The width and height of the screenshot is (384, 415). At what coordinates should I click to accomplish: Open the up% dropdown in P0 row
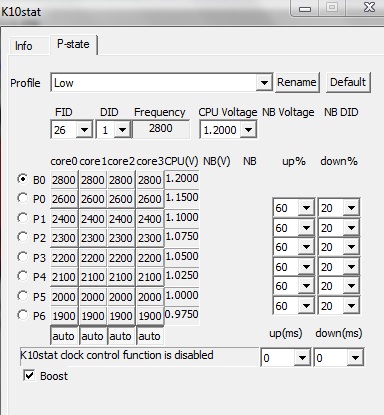coord(293,208)
